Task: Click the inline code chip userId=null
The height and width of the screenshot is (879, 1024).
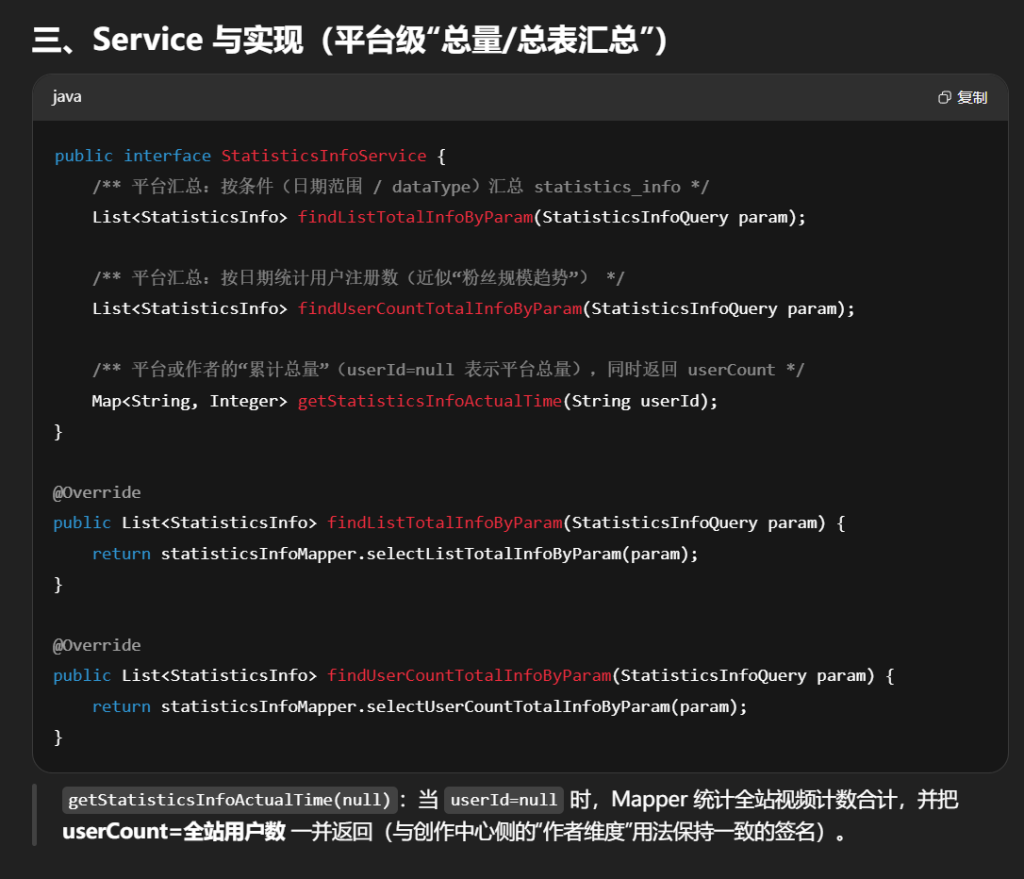Action: coord(503,800)
